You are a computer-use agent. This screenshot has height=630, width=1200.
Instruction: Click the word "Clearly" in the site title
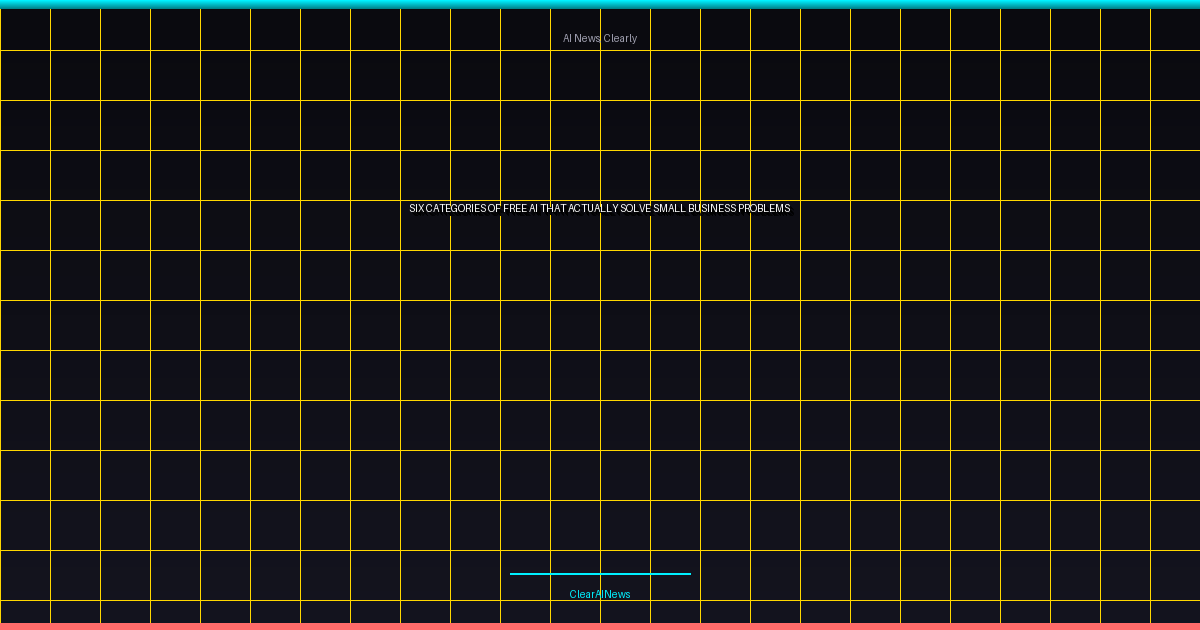coord(620,38)
